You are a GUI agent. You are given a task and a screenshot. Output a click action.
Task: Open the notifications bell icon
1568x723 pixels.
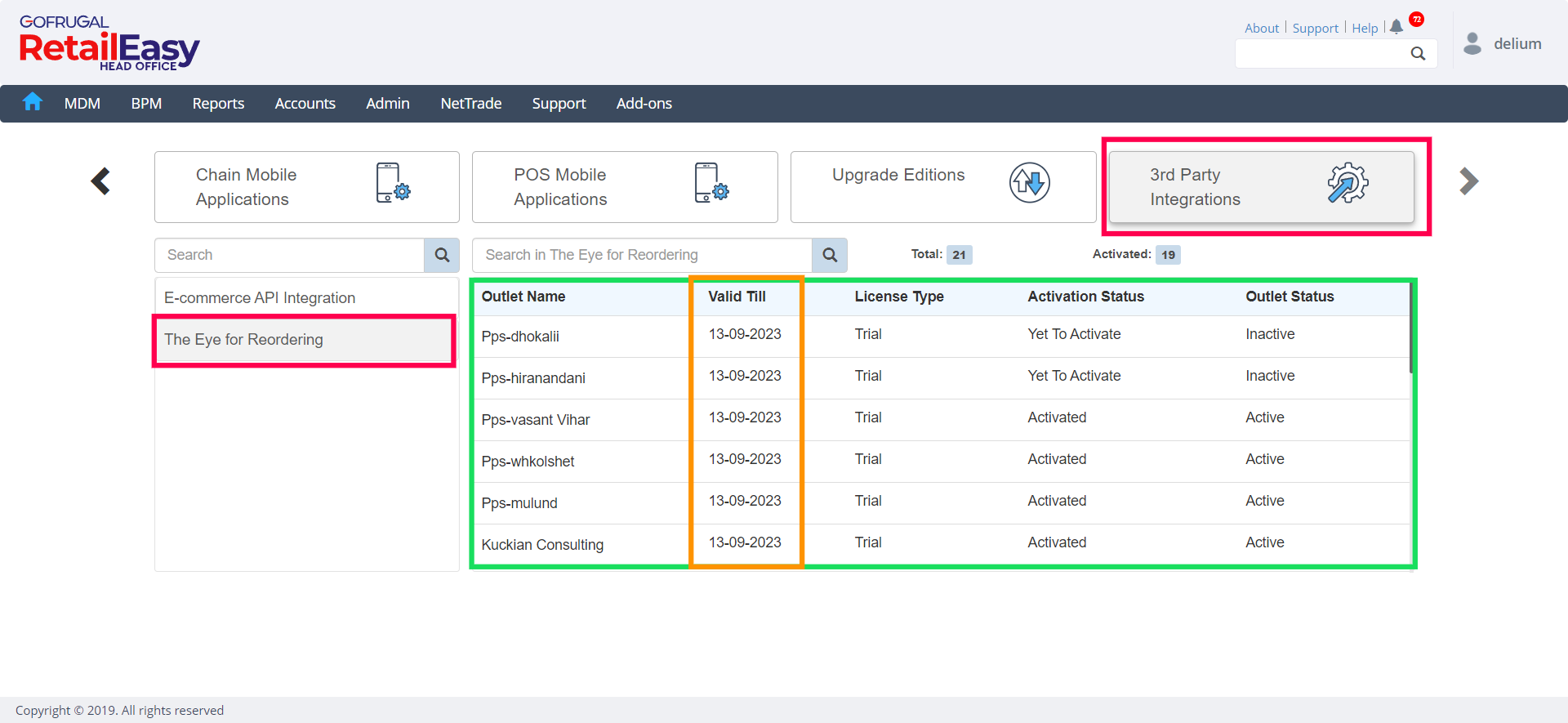point(1396,27)
